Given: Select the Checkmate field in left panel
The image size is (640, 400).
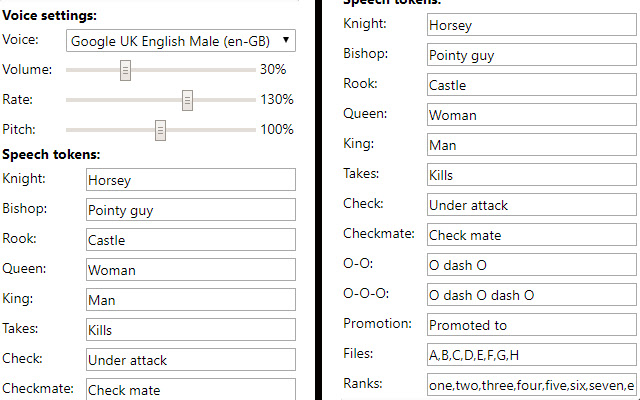Looking at the screenshot, I should [191, 389].
